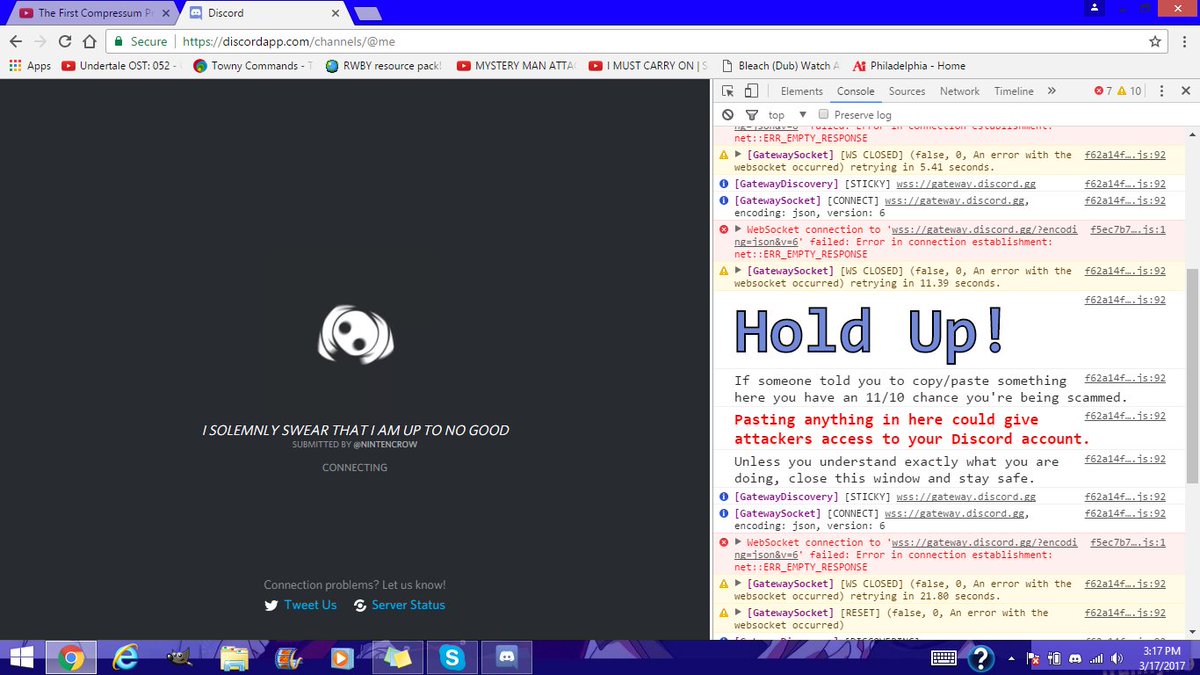Open the Windows Start button
The width and height of the screenshot is (1200, 675).
(21, 657)
